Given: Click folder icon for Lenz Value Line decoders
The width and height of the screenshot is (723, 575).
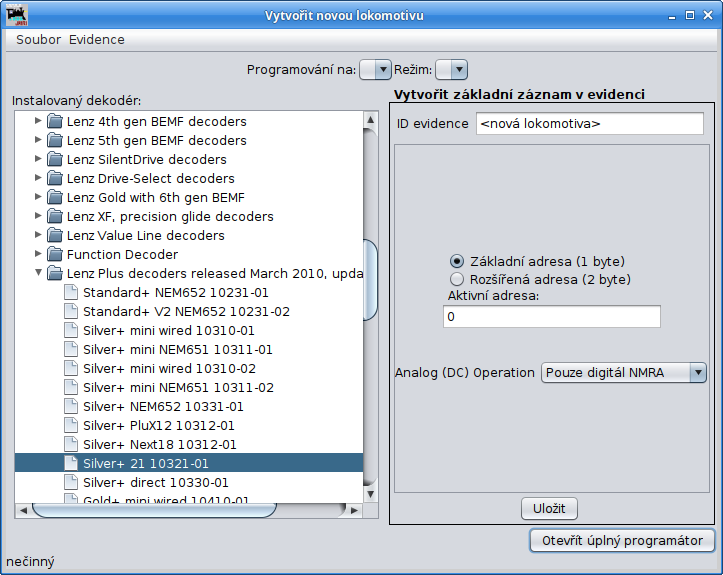Looking at the screenshot, I should tap(56, 235).
